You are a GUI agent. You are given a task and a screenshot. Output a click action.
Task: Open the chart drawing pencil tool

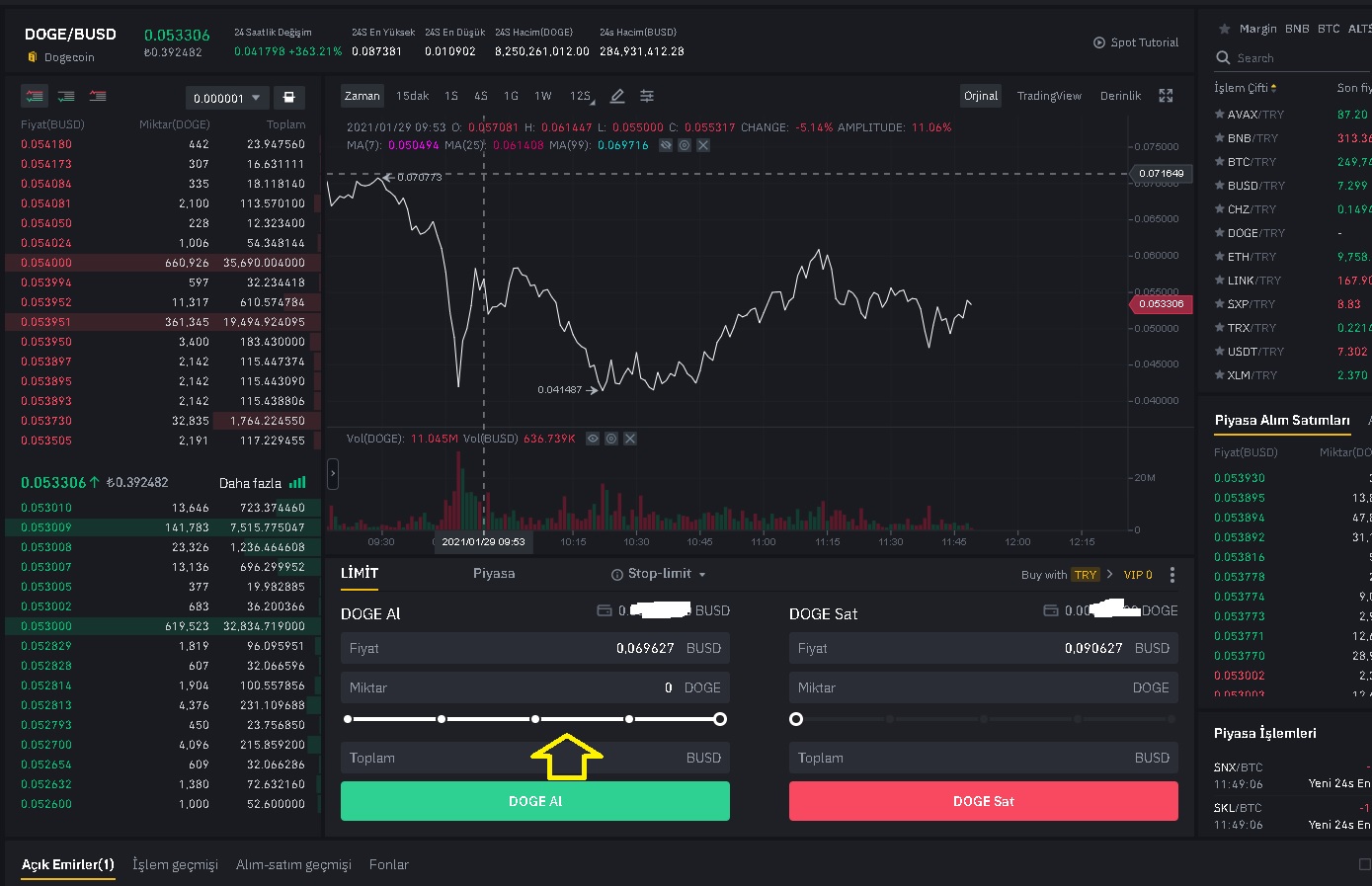pos(617,96)
